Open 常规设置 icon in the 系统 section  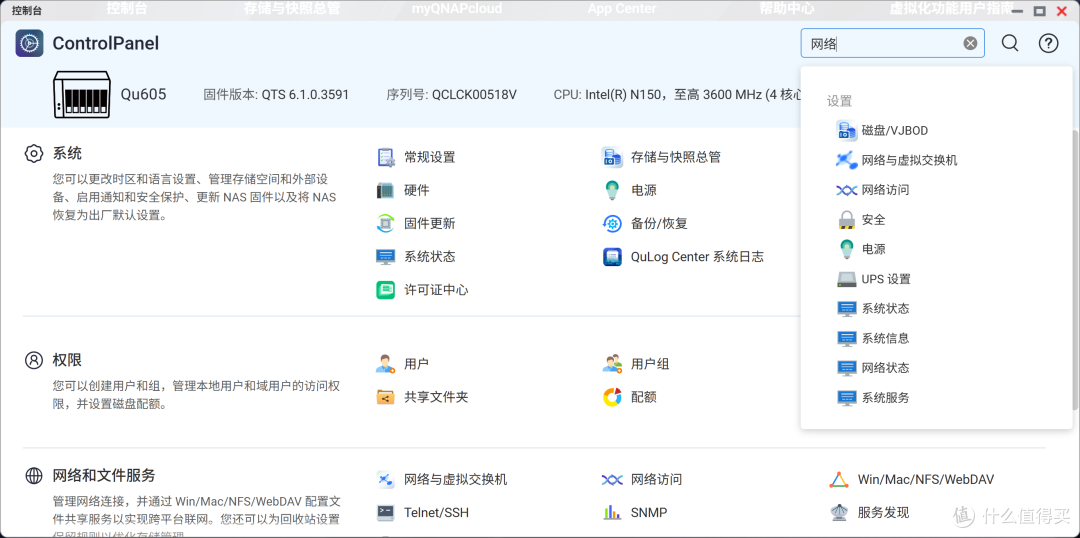click(x=386, y=157)
